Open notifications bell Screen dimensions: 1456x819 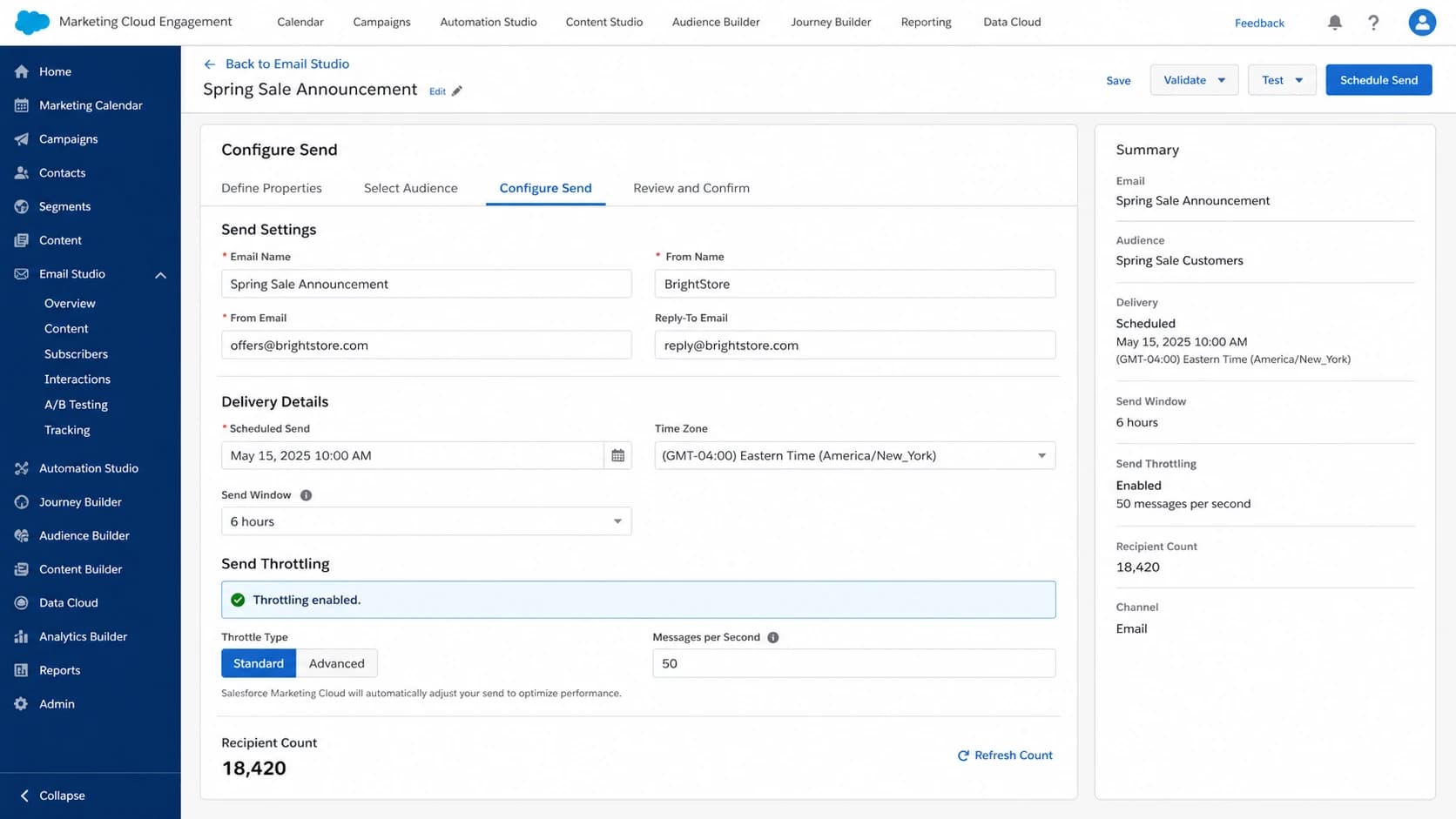click(1334, 23)
